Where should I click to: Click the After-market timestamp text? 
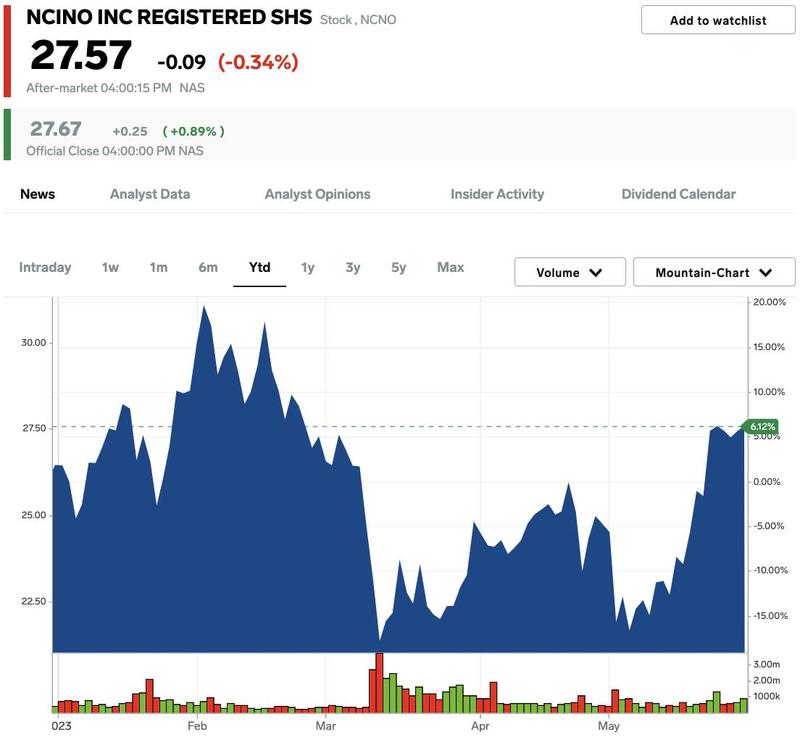115,88
